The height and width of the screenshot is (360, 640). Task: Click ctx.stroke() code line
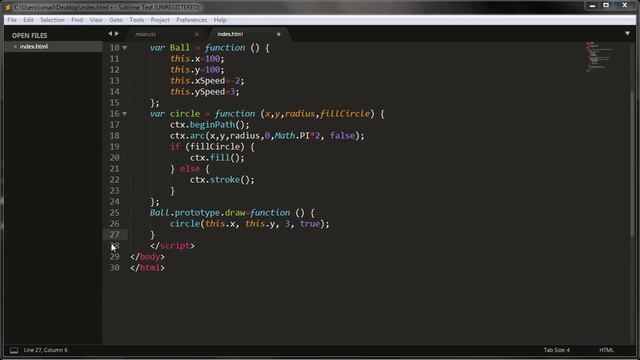click(x=222, y=180)
